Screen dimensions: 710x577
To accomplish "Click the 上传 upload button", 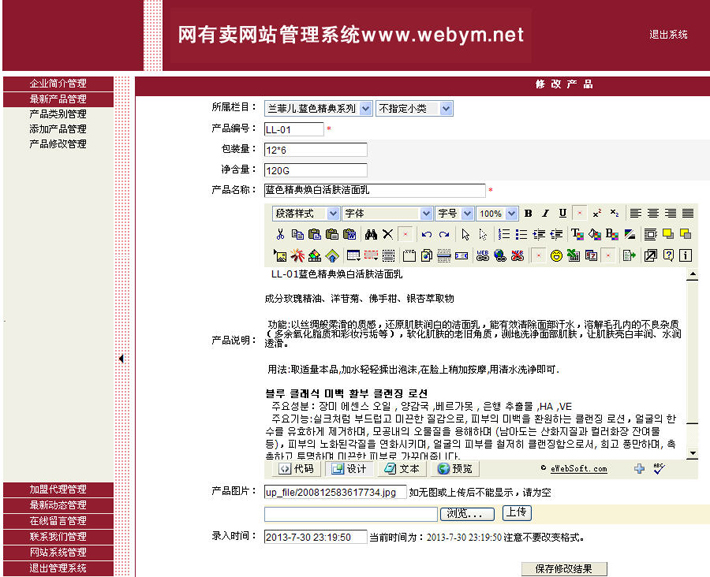I will [517, 513].
